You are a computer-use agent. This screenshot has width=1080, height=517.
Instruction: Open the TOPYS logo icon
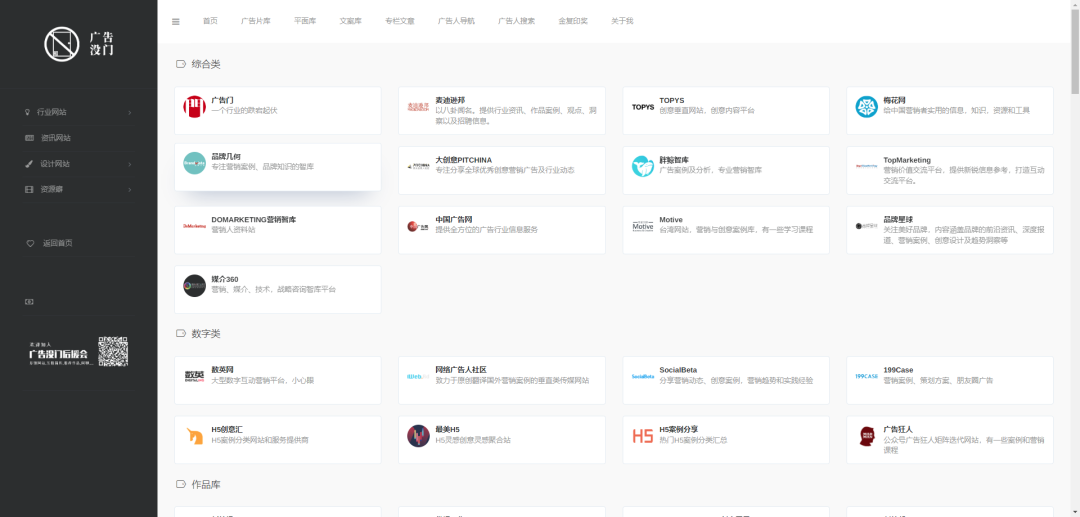pos(643,107)
